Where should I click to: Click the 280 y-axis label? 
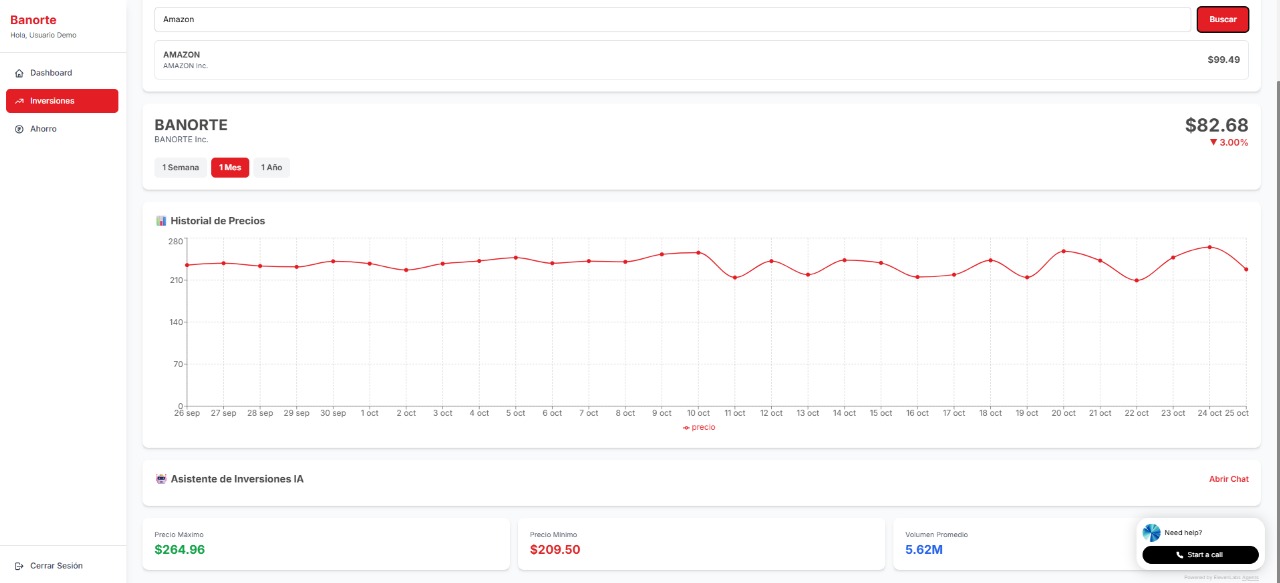[x=176, y=241]
